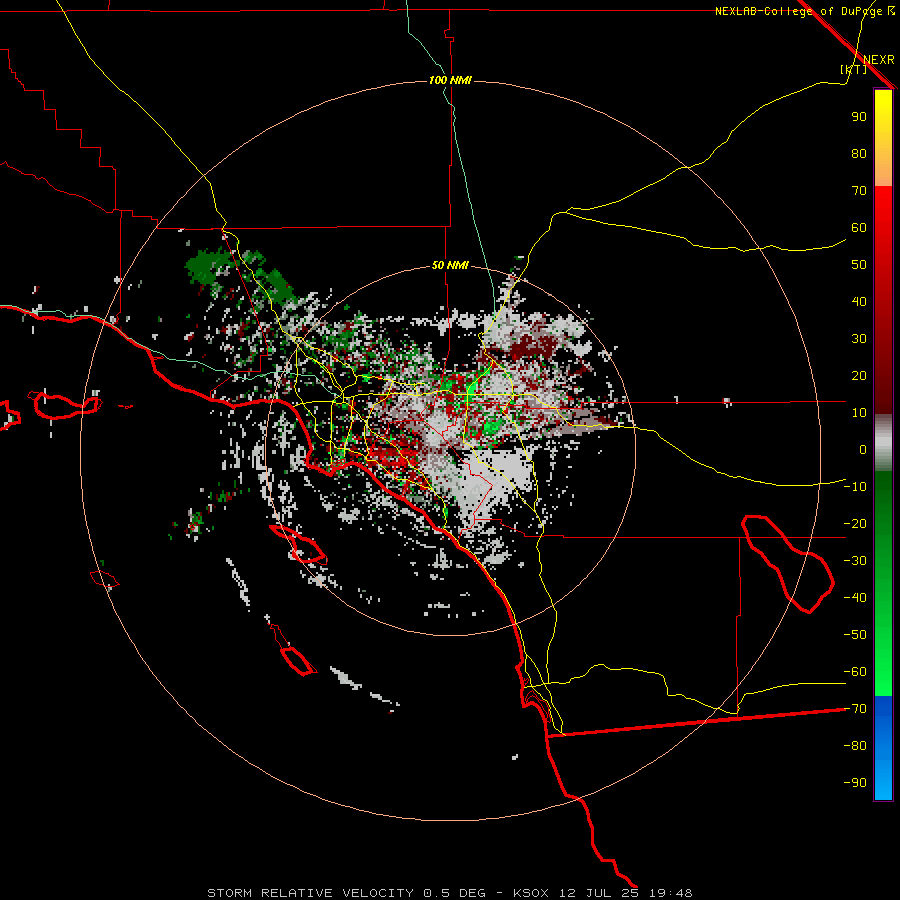Click the -40 value on the velocity scale
This screenshot has height=900, width=900.
855,598
